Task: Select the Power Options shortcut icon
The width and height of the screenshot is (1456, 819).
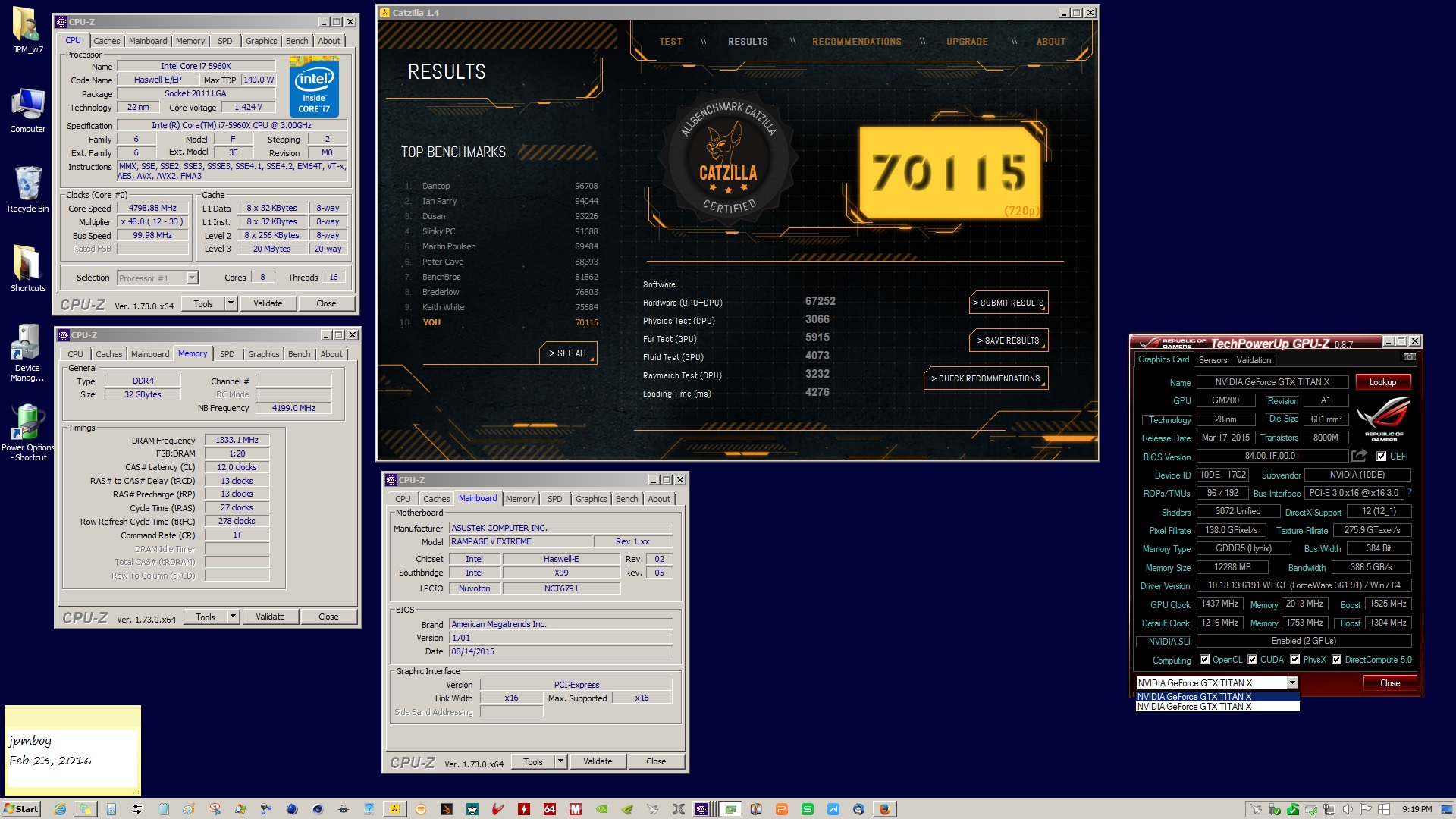Action: (x=28, y=432)
